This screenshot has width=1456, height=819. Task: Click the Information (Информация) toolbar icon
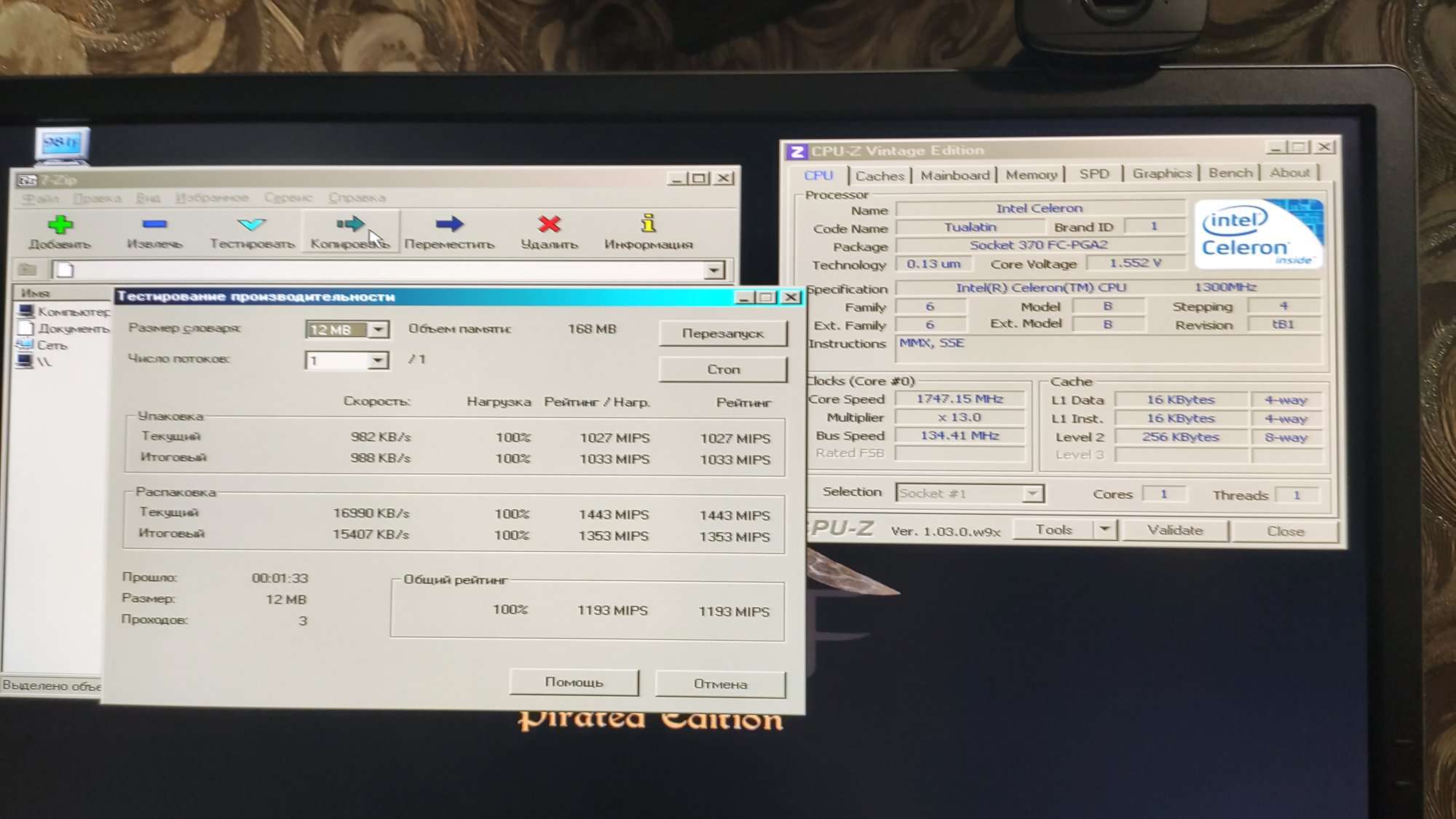click(648, 223)
